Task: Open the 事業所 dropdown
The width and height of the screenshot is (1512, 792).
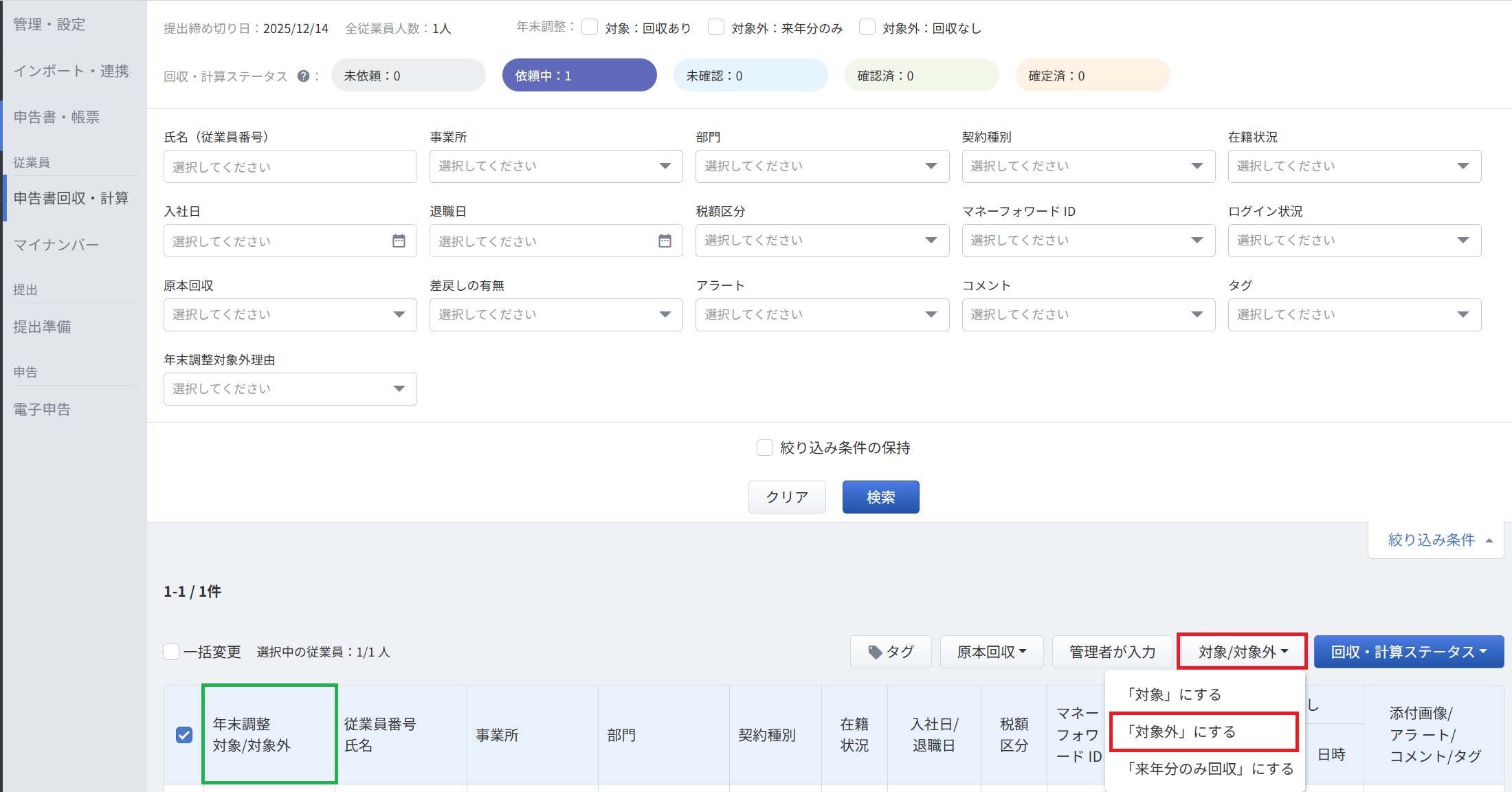Action: (x=555, y=166)
